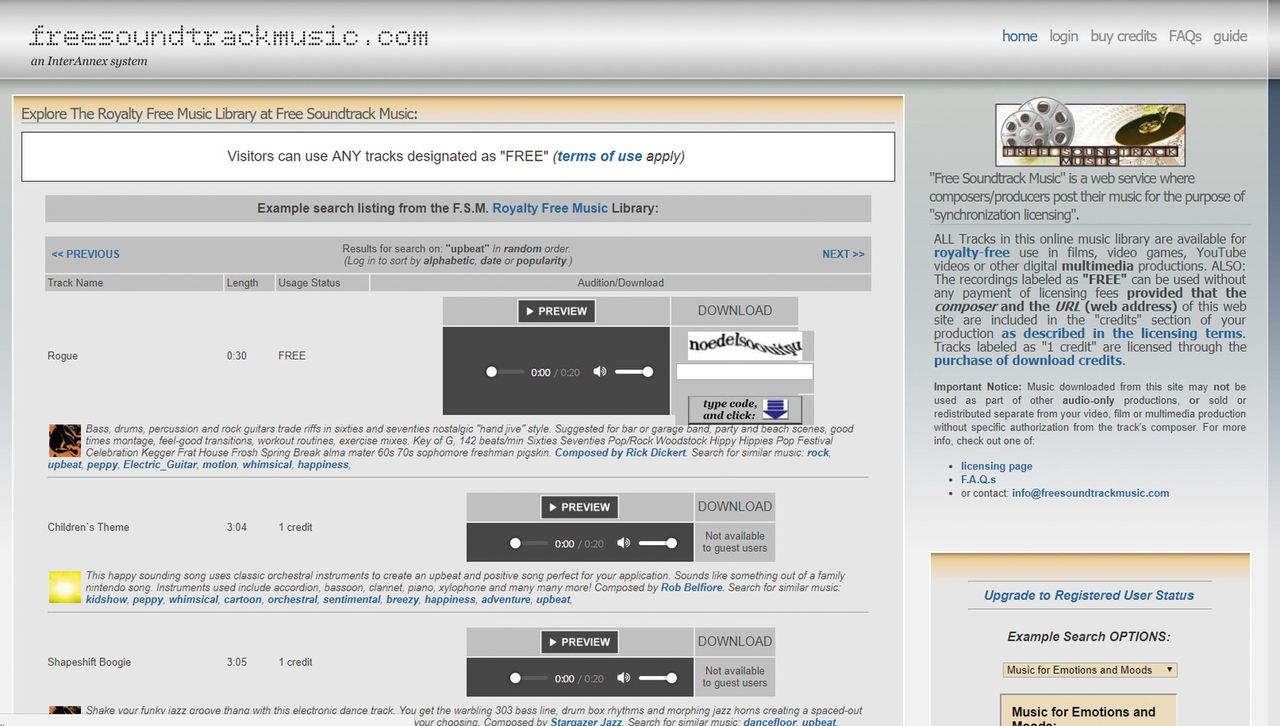
Task: Click PREVIEW for Shapeshift Boogie
Action: tap(580, 642)
